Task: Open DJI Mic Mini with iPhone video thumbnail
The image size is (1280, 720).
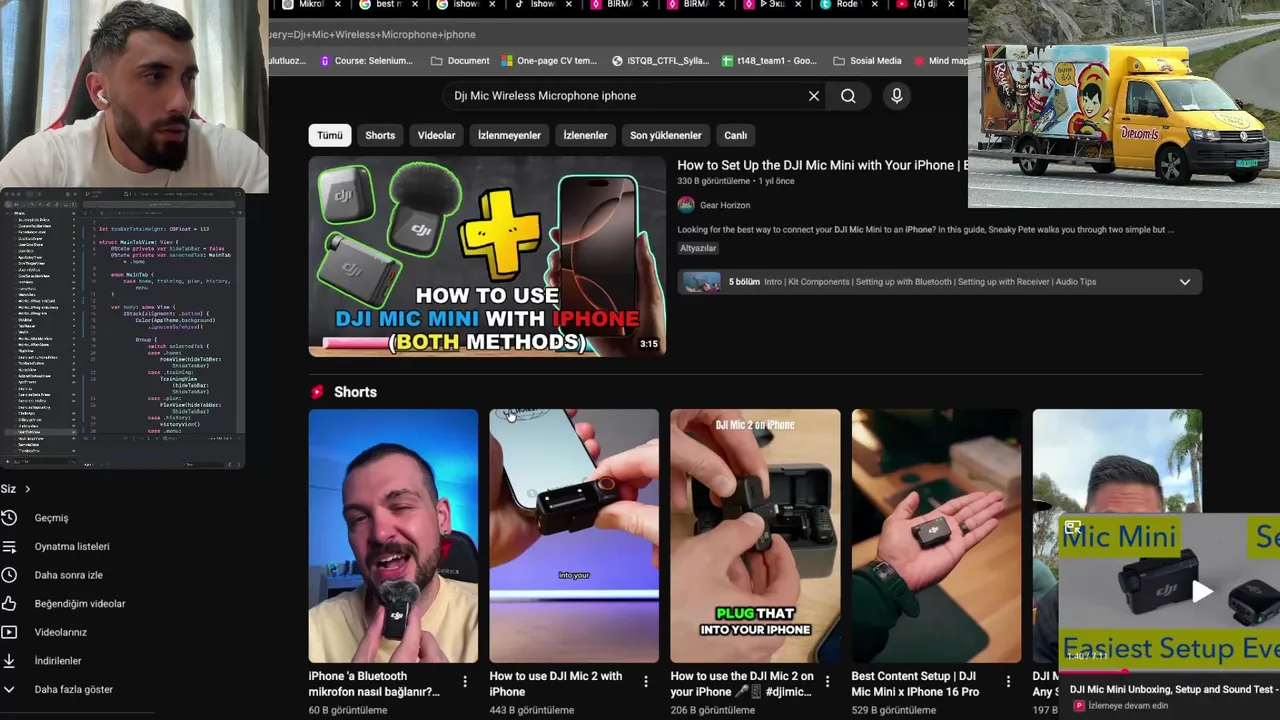Action: [487, 257]
